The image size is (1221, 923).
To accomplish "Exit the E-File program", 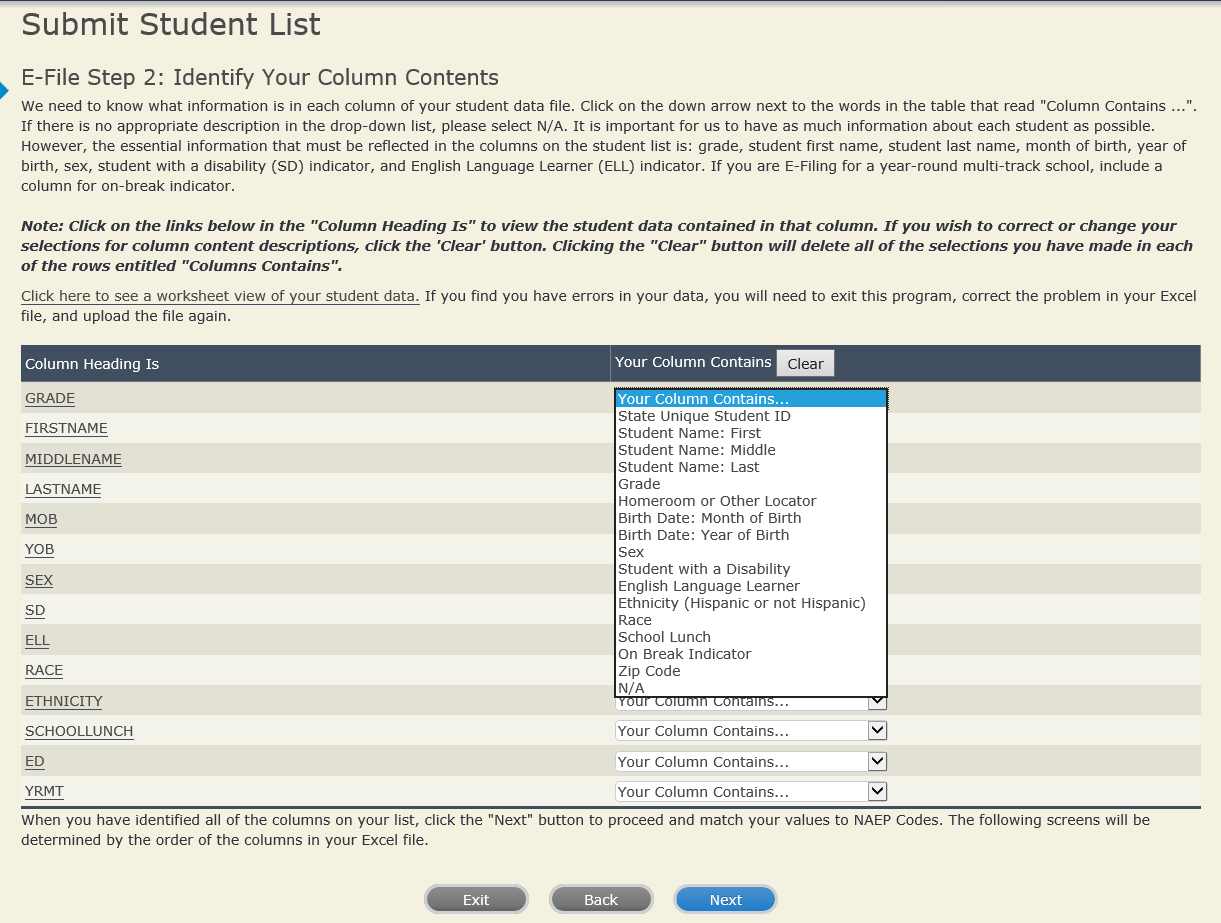I will click(x=476, y=900).
